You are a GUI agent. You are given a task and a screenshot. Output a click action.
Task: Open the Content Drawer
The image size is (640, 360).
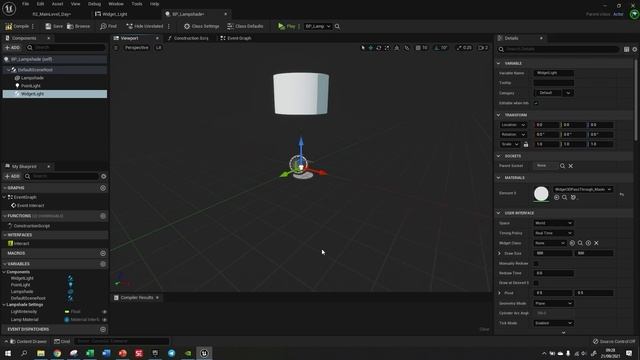point(28,341)
